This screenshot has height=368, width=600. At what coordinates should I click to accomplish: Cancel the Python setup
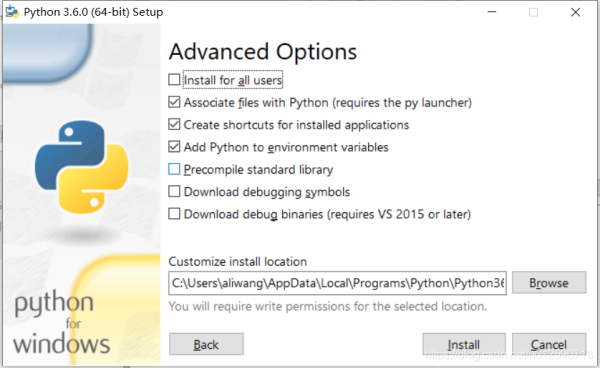tap(549, 344)
